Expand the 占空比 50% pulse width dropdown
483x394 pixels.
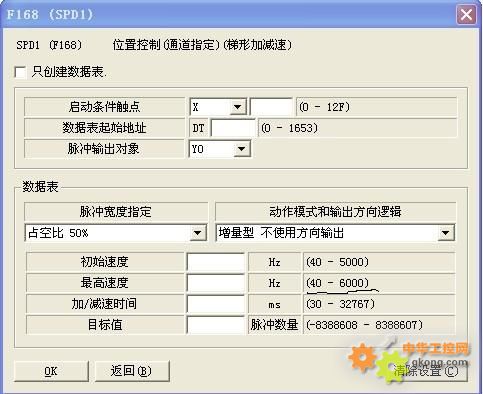[197, 233]
